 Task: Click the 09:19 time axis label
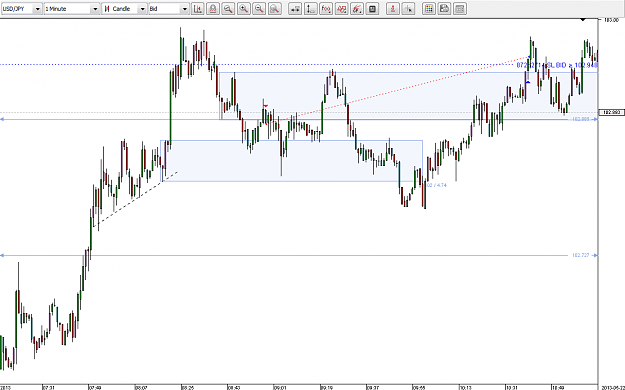tap(327, 387)
